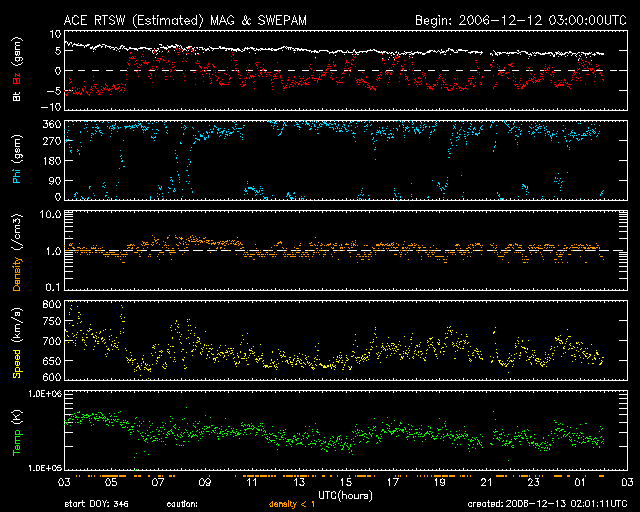Click the yellow Speed (km/s) axis label
The image size is (640, 512).
click(x=18, y=340)
